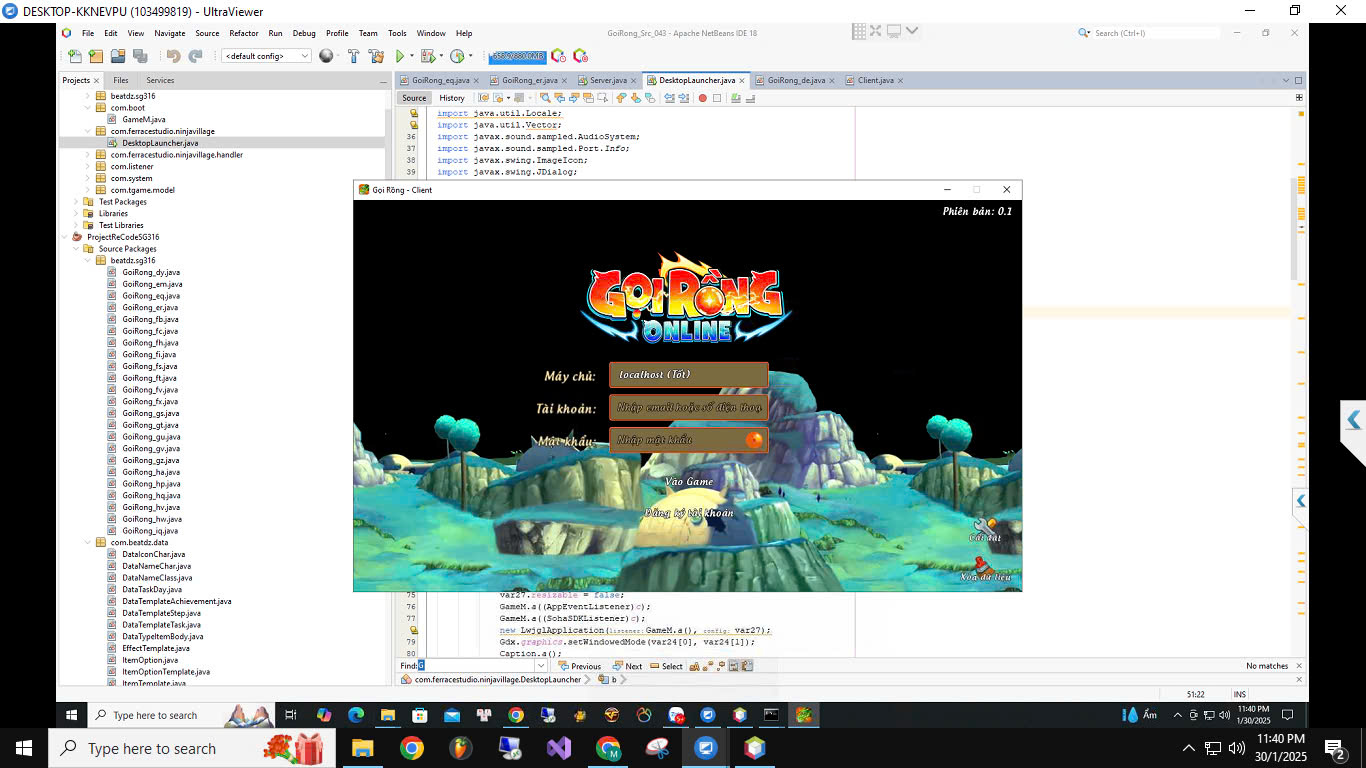Focus the Find text field
The height and width of the screenshot is (768, 1366).
point(477,666)
